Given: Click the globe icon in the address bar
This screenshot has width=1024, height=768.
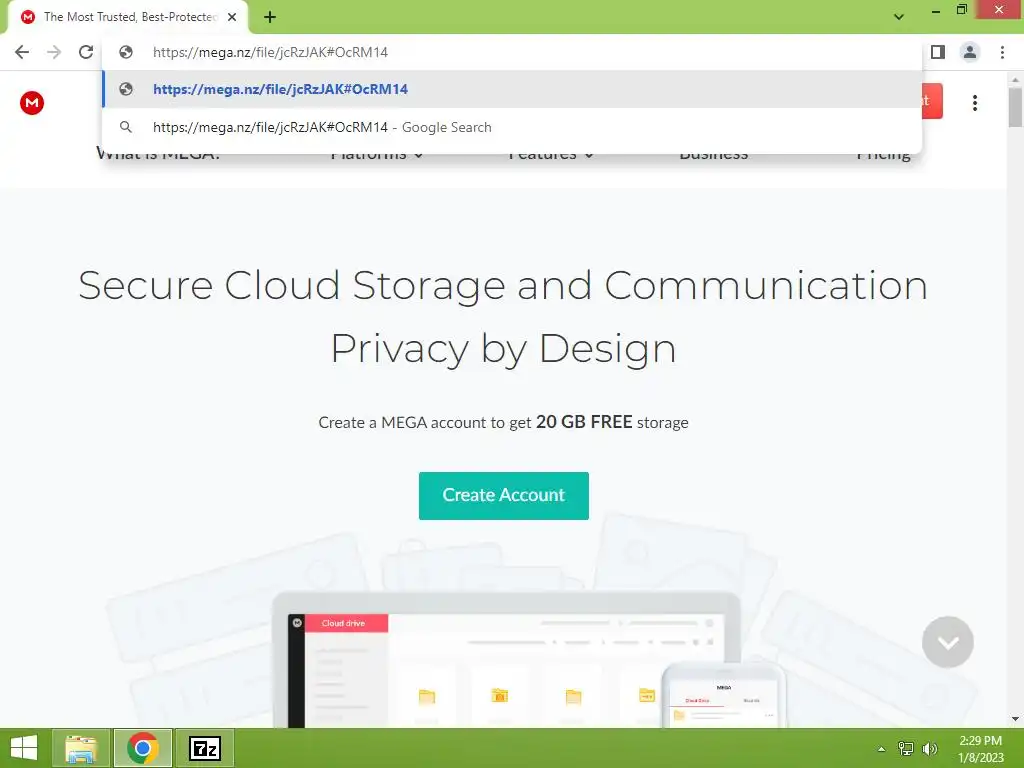Looking at the screenshot, I should pos(126,52).
